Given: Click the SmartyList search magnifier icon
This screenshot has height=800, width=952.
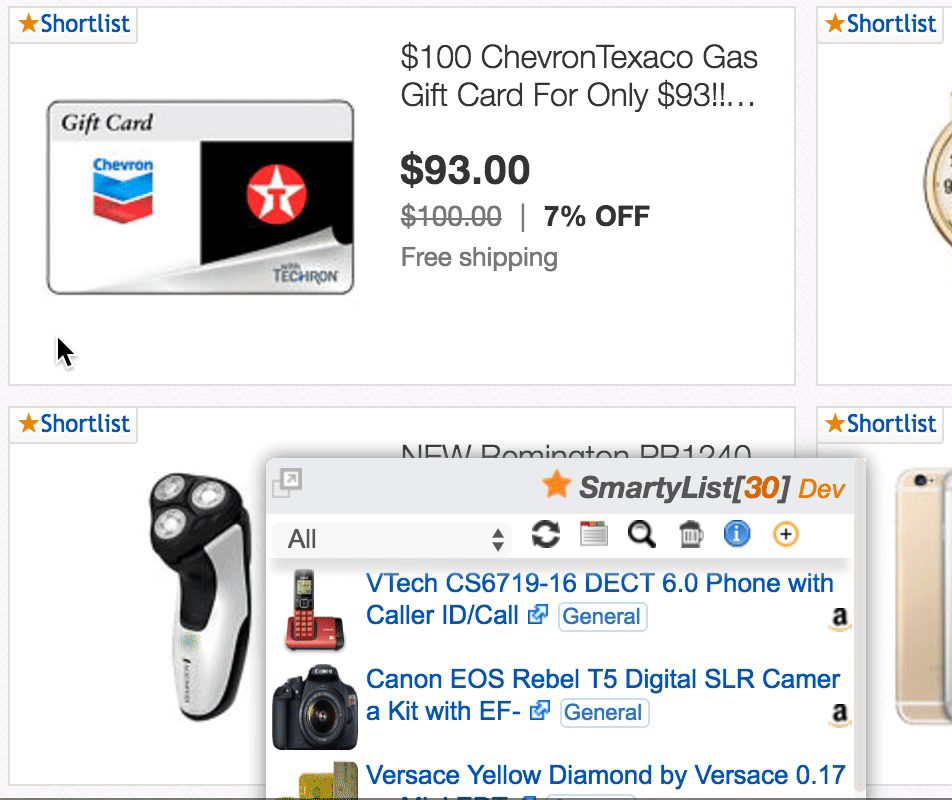Looking at the screenshot, I should click(x=642, y=534).
